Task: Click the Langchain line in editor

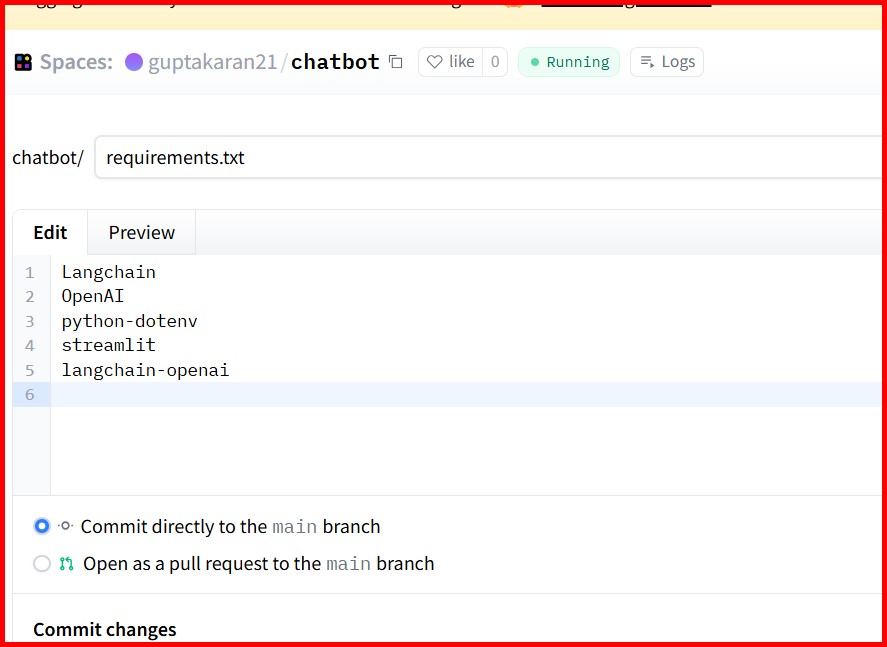Action: tap(109, 272)
